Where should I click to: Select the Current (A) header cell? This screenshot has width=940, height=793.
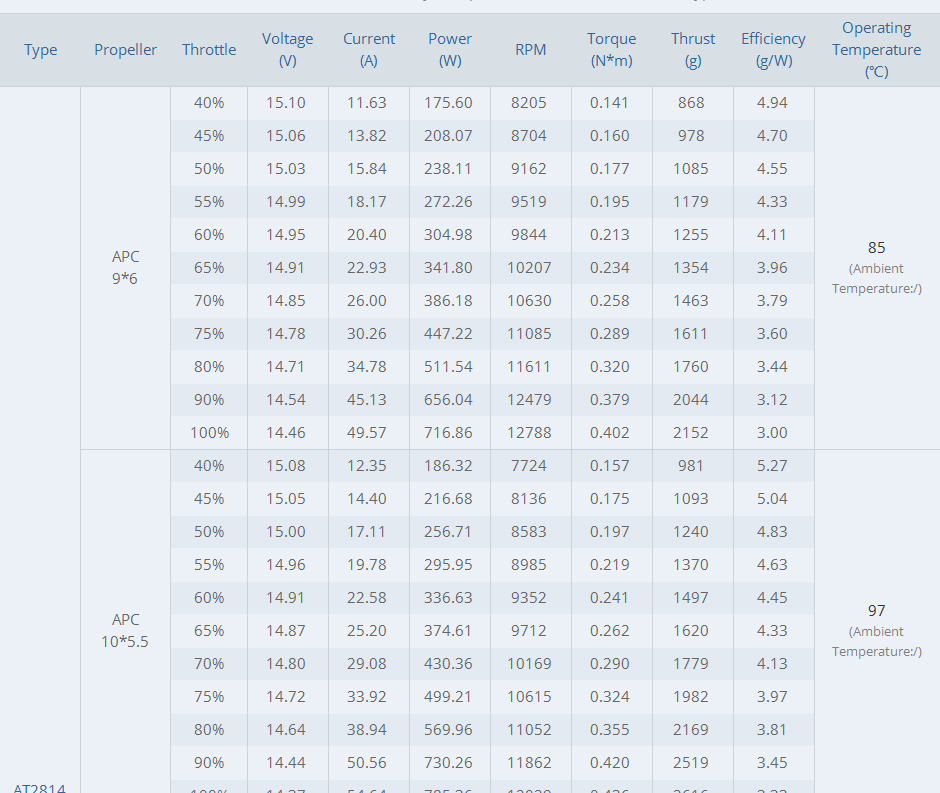coord(369,50)
